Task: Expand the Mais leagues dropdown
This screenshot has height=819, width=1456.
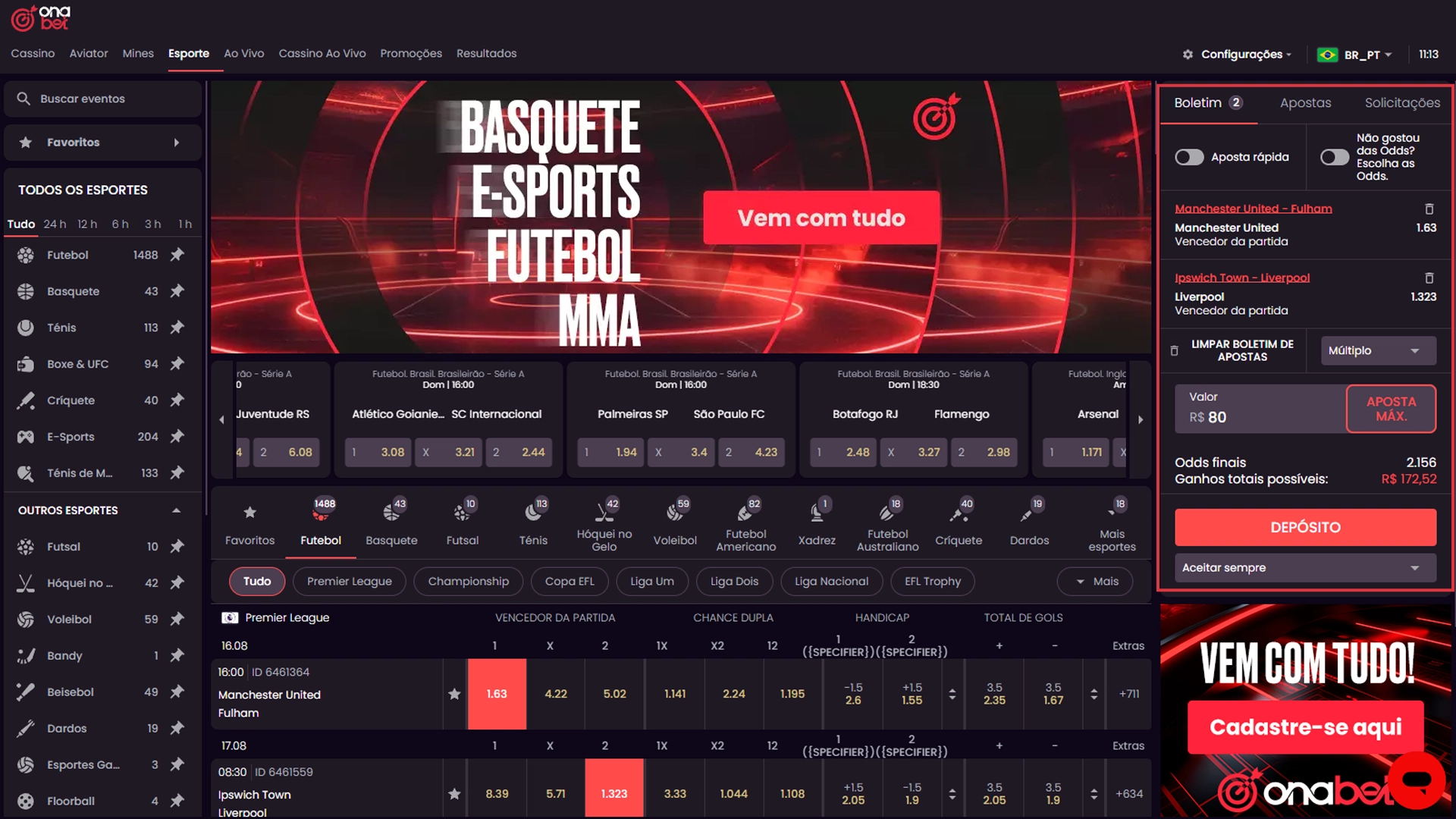Action: pos(1097,581)
